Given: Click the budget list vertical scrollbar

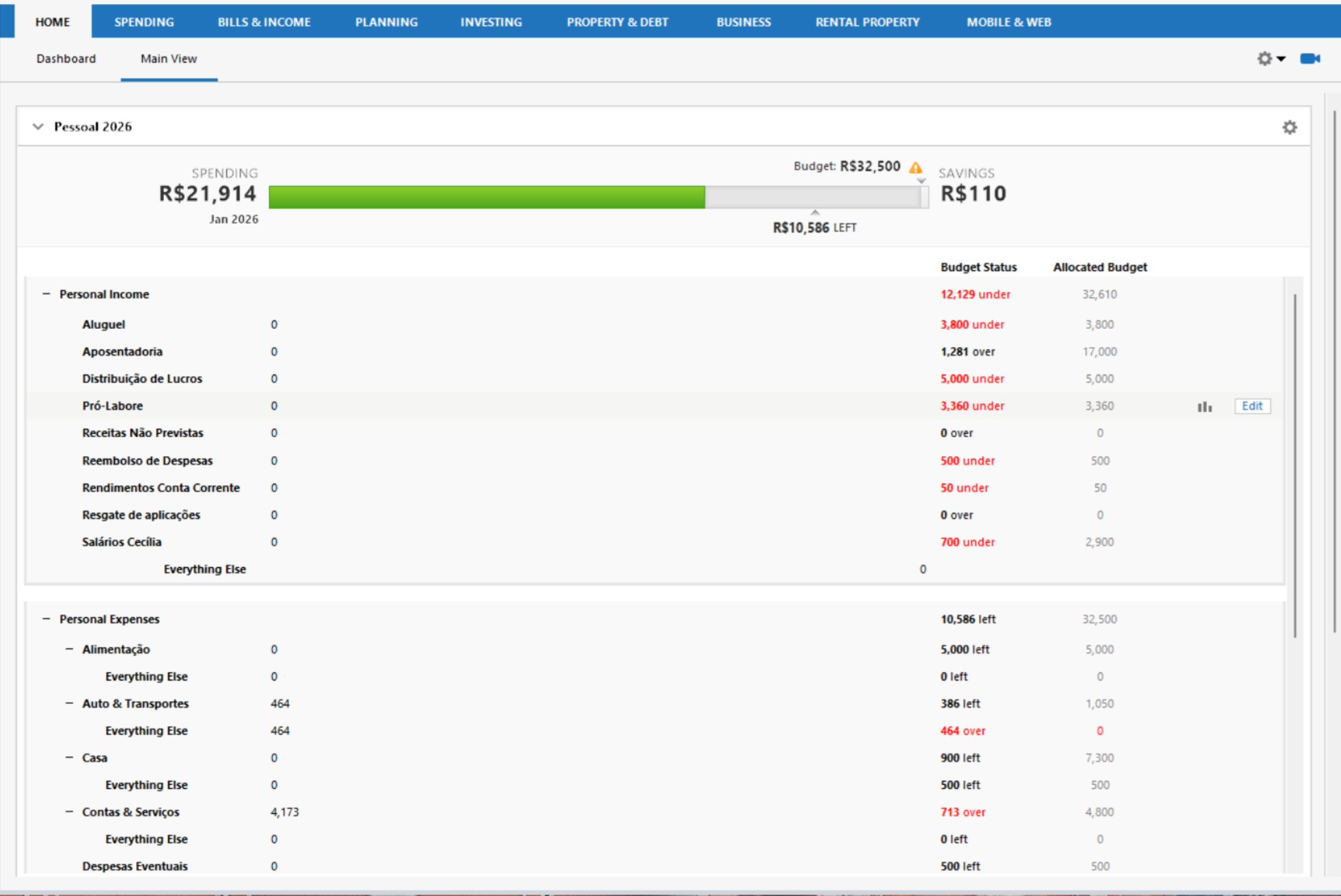Looking at the screenshot, I should point(1295,465).
